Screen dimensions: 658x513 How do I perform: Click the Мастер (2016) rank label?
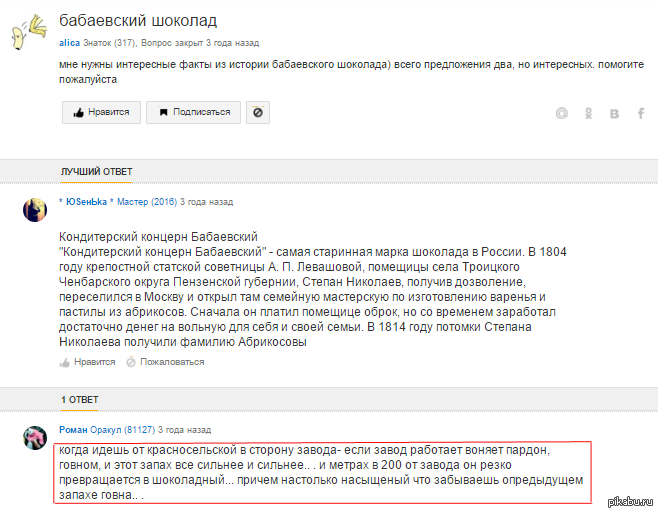[x=147, y=202]
